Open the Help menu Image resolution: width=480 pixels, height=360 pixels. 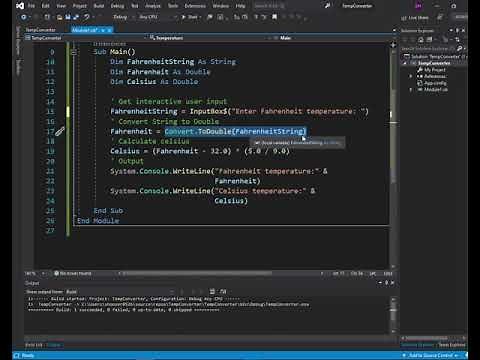coord(240,6)
